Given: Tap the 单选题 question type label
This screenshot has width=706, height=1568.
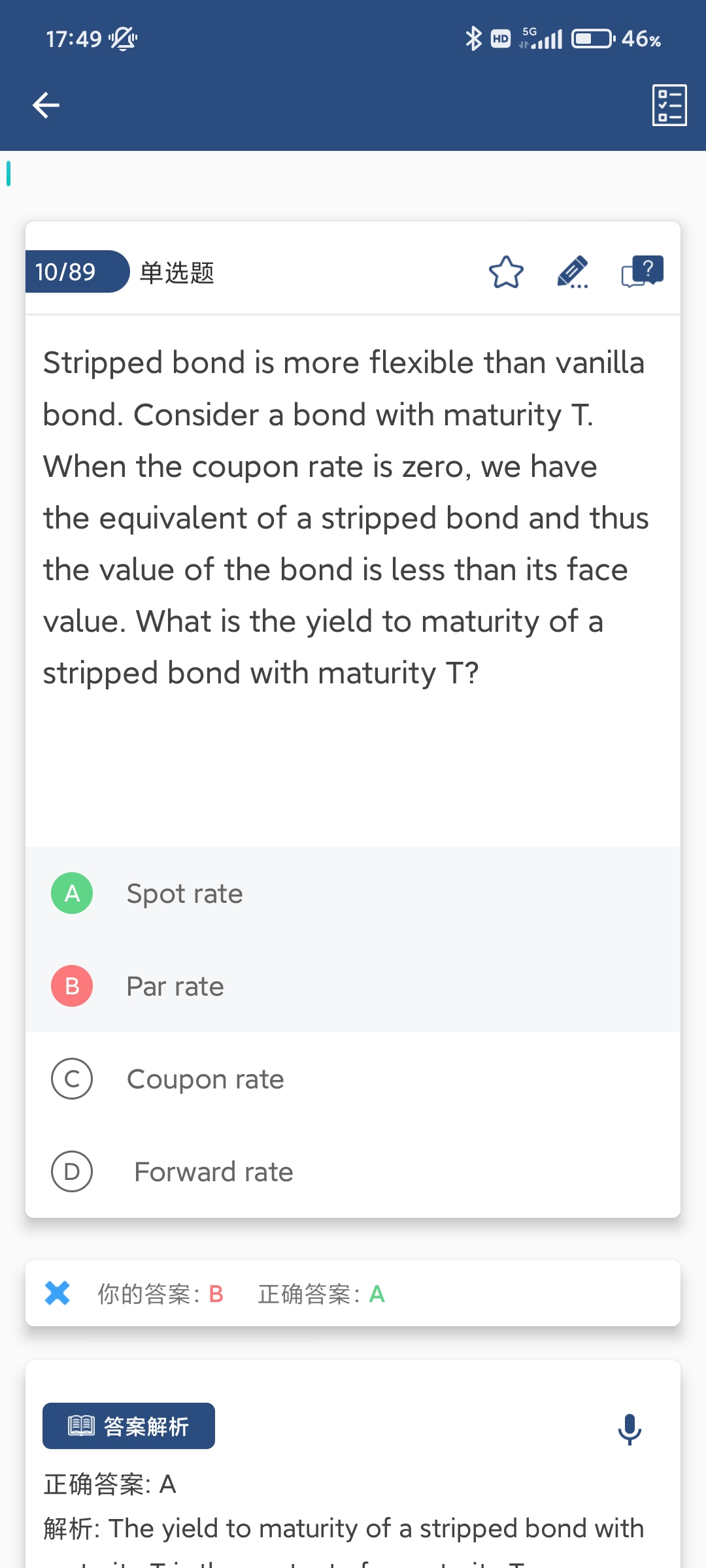Looking at the screenshot, I should [x=176, y=272].
